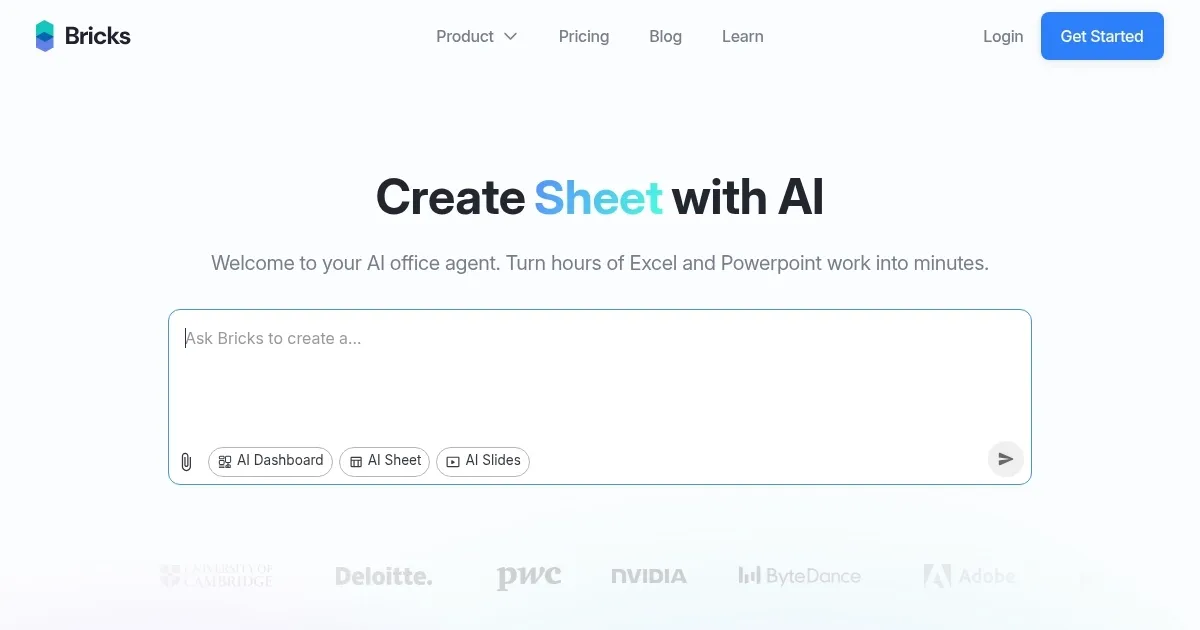Click the Bricks logo icon
Screen dimensions: 1200x630
pos(45,35)
